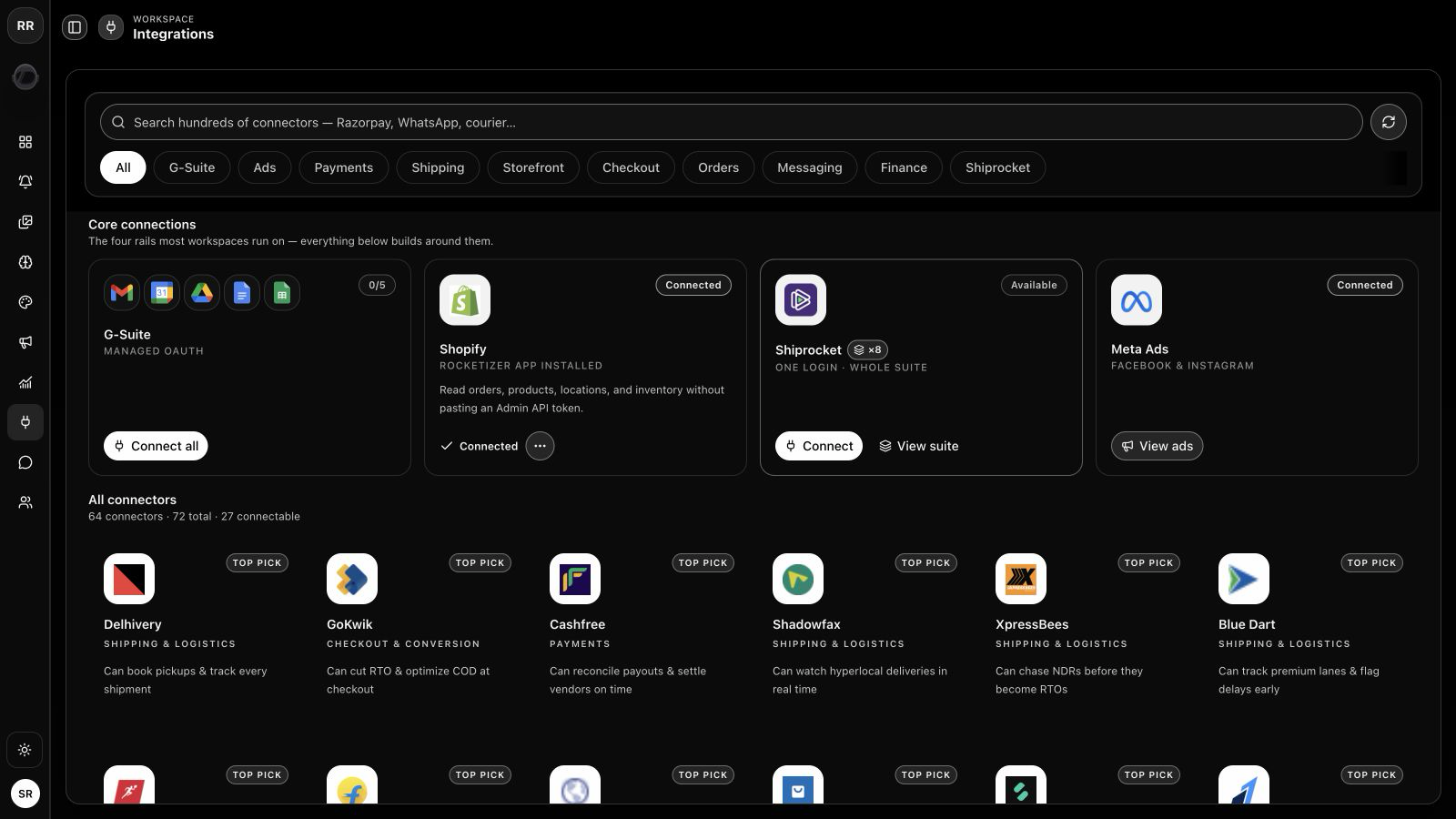Filter connectors by Orders
This screenshot has height=819, width=1456.
[x=719, y=167]
